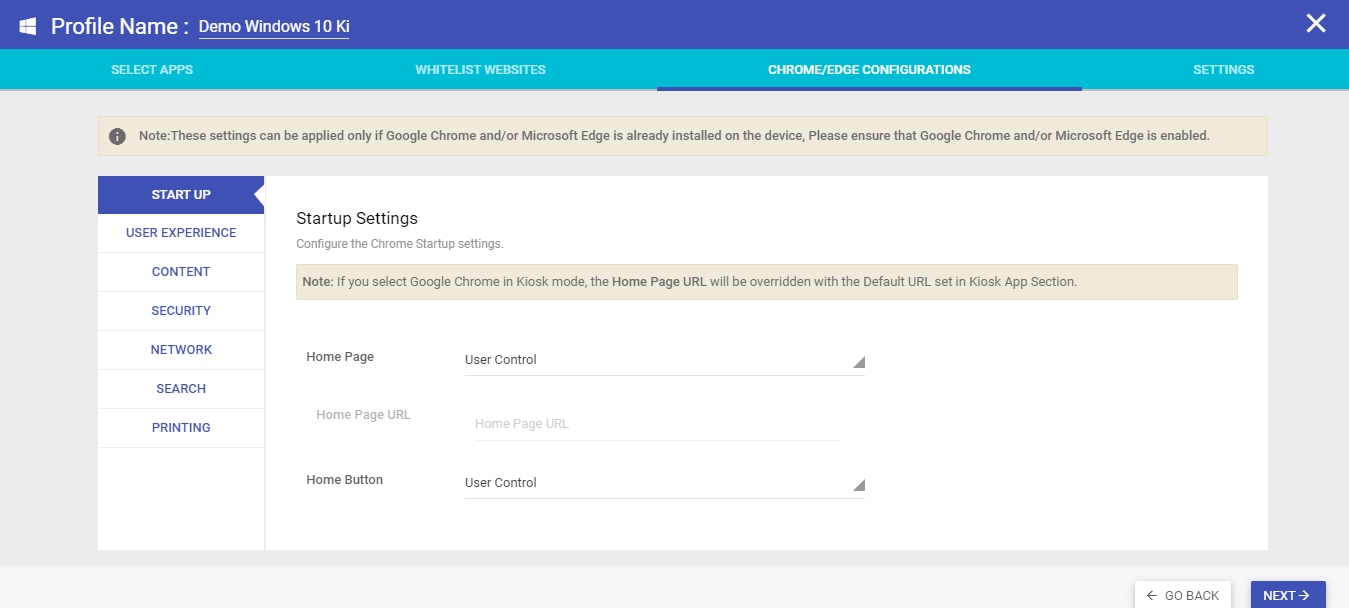Click the Home Page label

tap(340, 357)
